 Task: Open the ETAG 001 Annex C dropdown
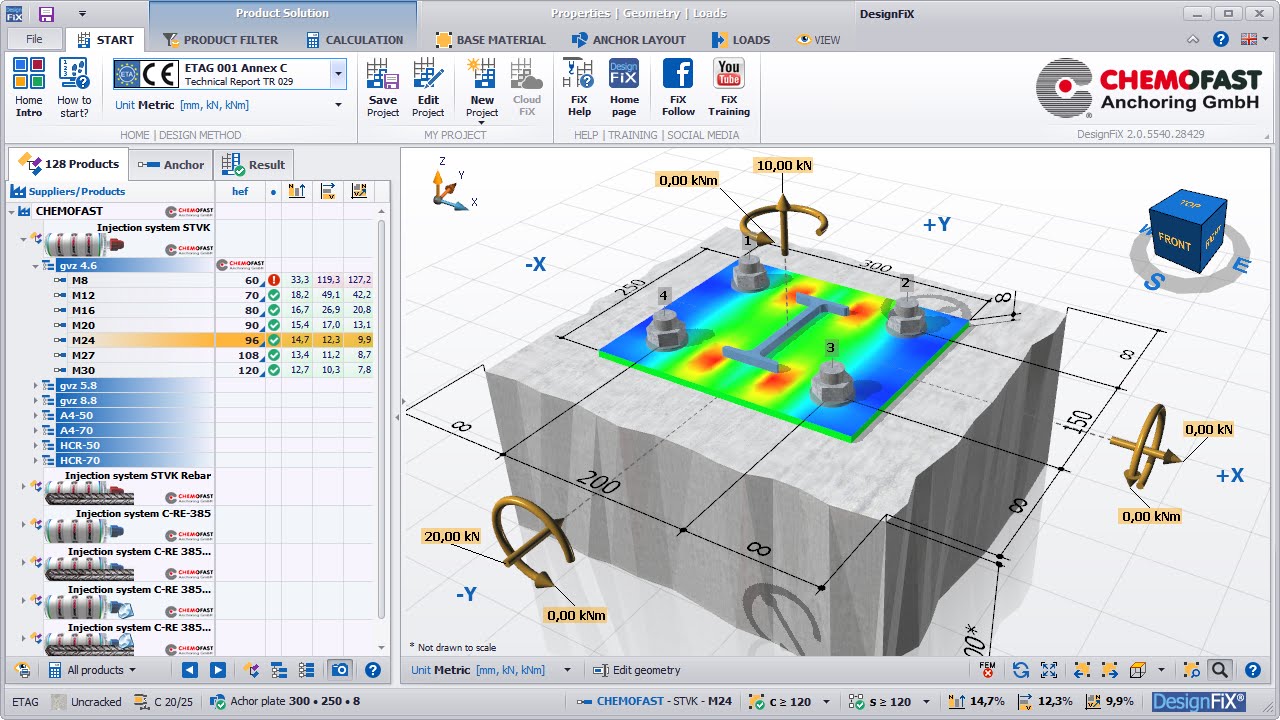(338, 74)
